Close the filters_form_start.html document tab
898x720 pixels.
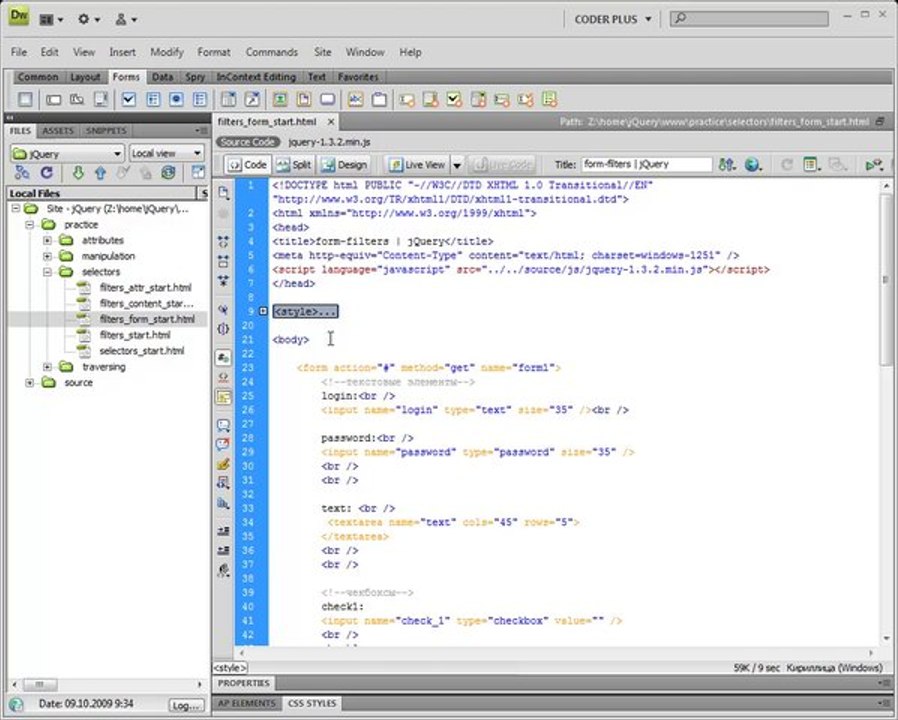[330, 121]
